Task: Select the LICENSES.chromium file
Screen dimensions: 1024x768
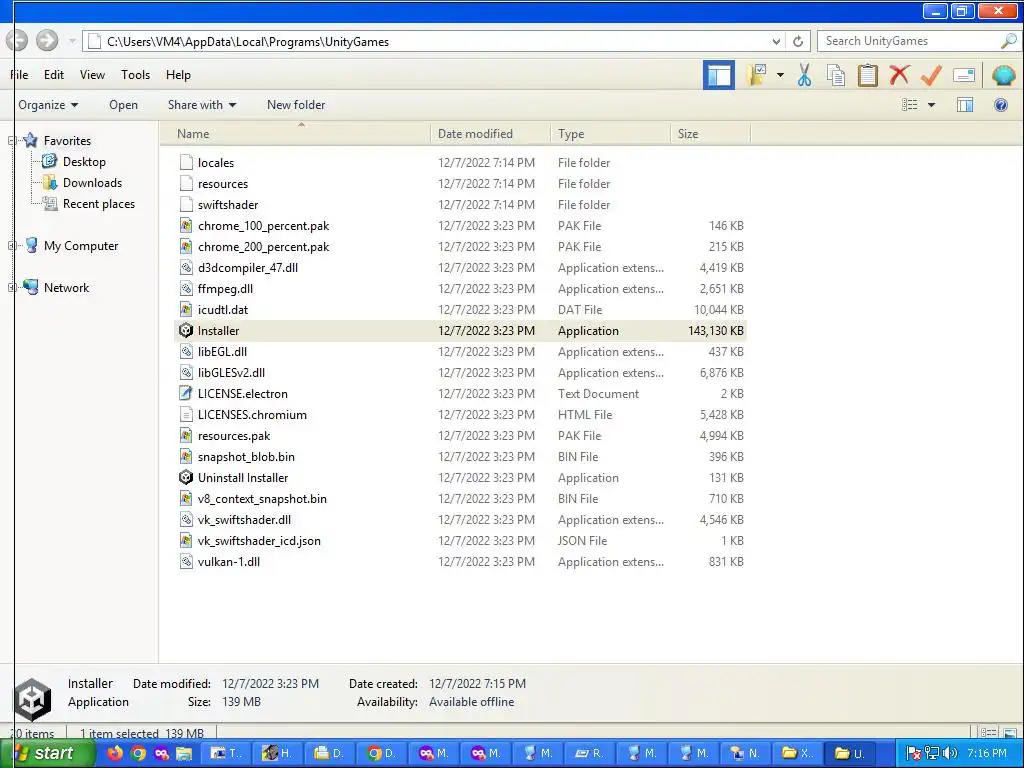Action: [x=252, y=415]
